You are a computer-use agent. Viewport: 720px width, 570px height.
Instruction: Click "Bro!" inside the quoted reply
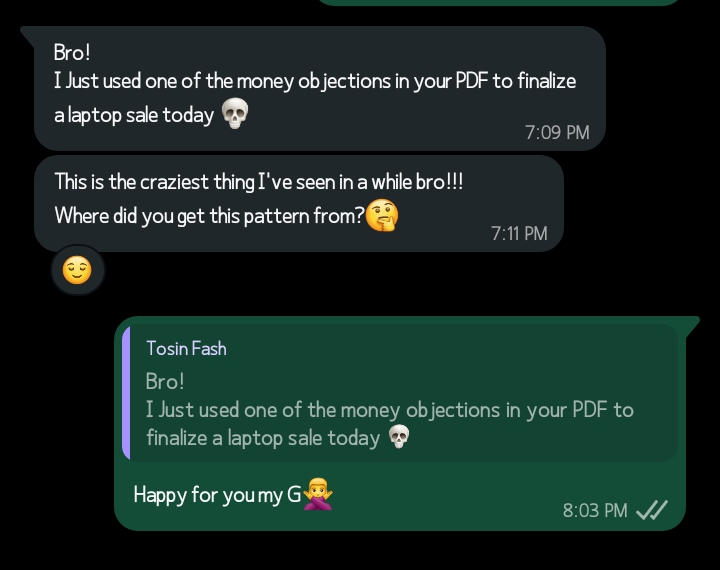coord(165,381)
